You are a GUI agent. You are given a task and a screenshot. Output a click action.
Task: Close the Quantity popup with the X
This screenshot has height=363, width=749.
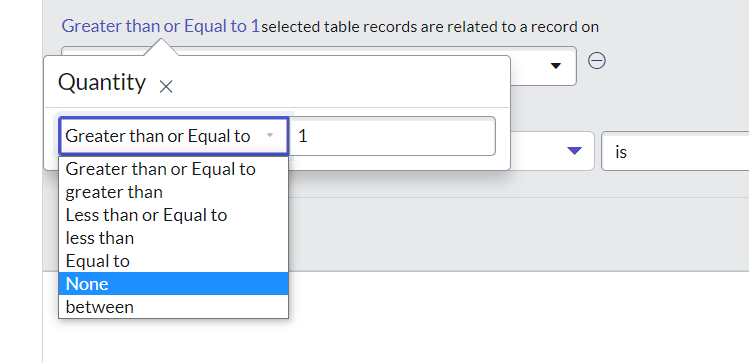(x=166, y=87)
